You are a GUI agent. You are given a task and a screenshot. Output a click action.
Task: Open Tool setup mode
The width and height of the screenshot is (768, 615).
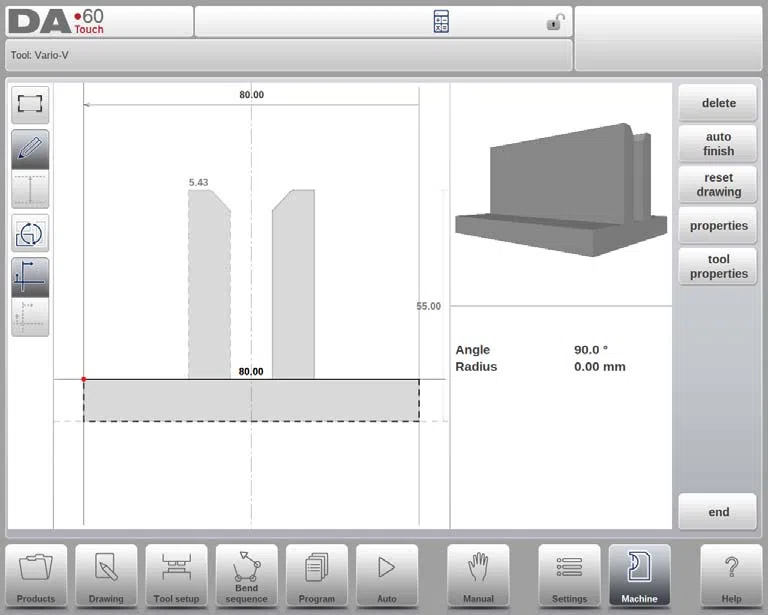pyautogui.click(x=176, y=576)
